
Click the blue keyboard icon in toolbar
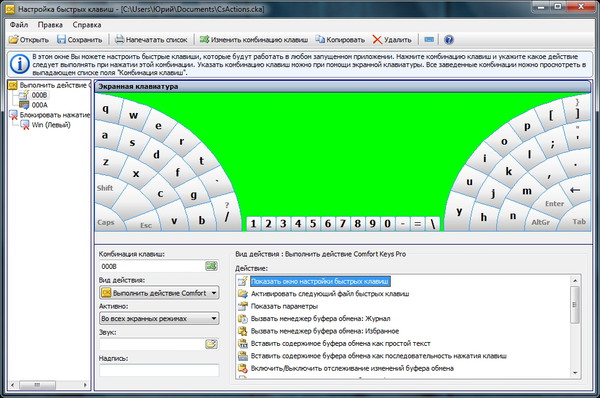coord(429,39)
